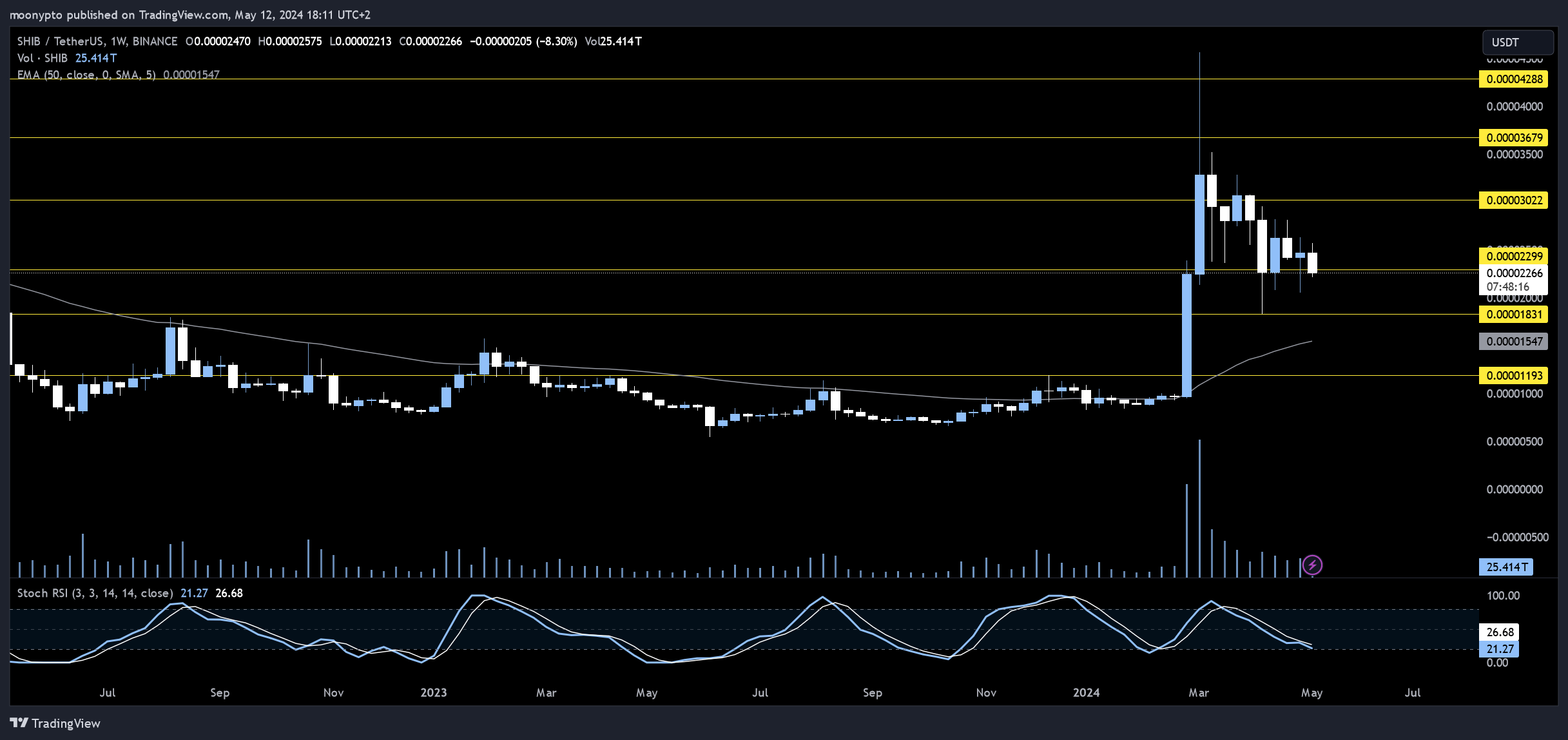Click the 0.00004000 price scale tick
The width and height of the screenshot is (1568, 740).
(x=1515, y=106)
